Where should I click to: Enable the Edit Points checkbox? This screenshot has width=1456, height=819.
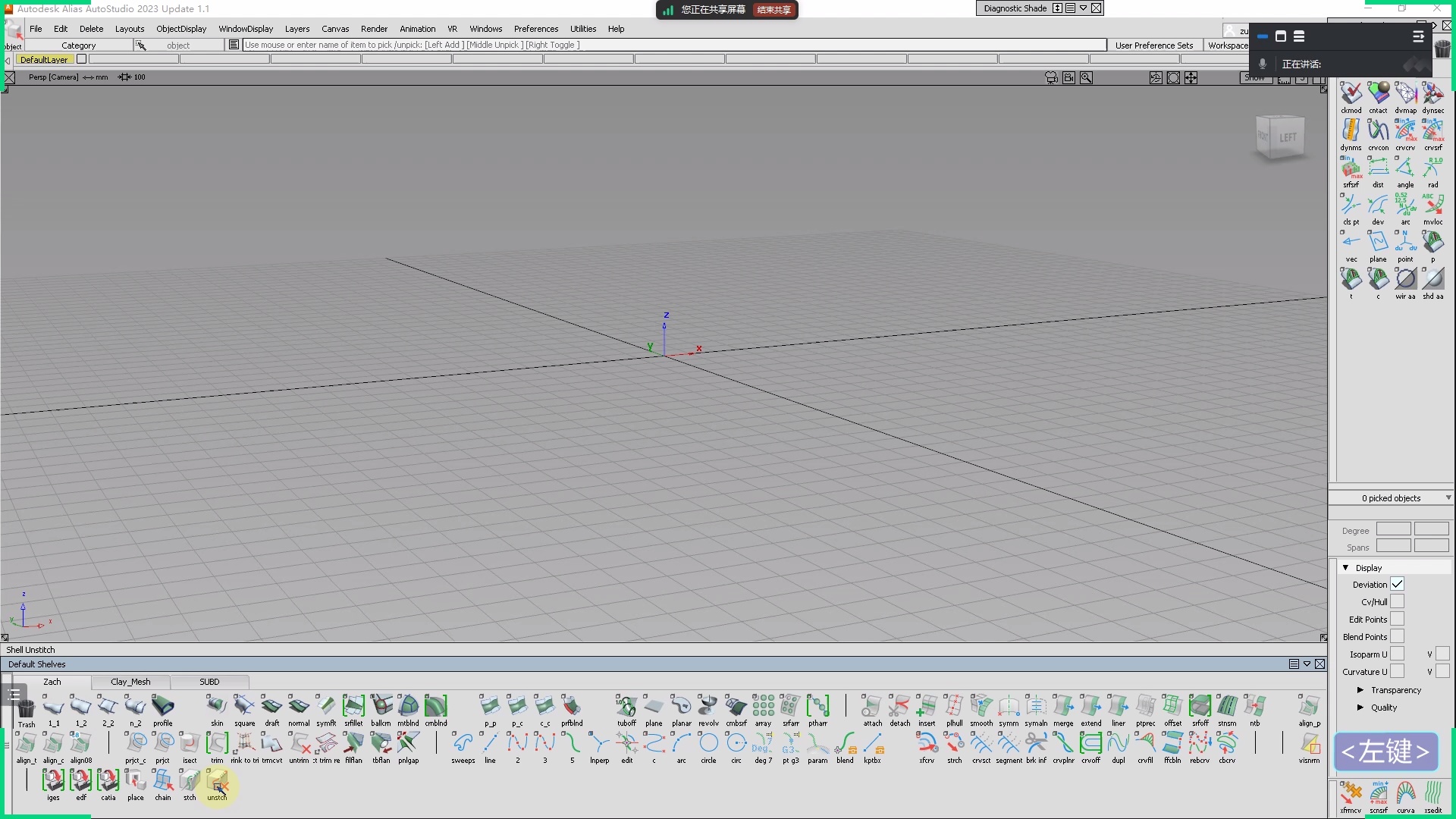click(x=1397, y=619)
